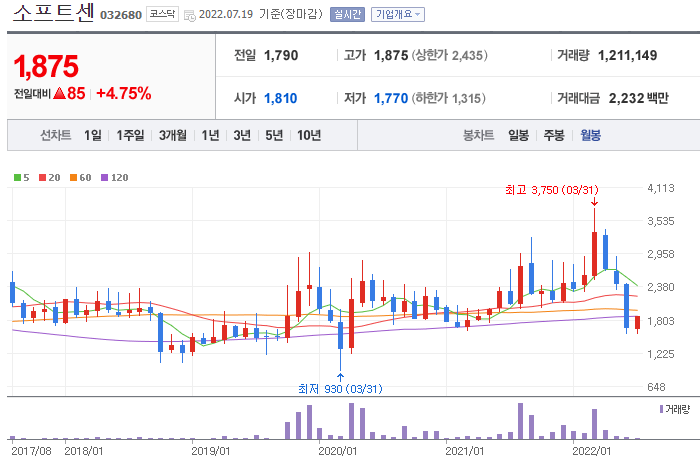Screen dimensions: 700x461
Task: Select the 1일 line chart tab
Action: coord(93,135)
